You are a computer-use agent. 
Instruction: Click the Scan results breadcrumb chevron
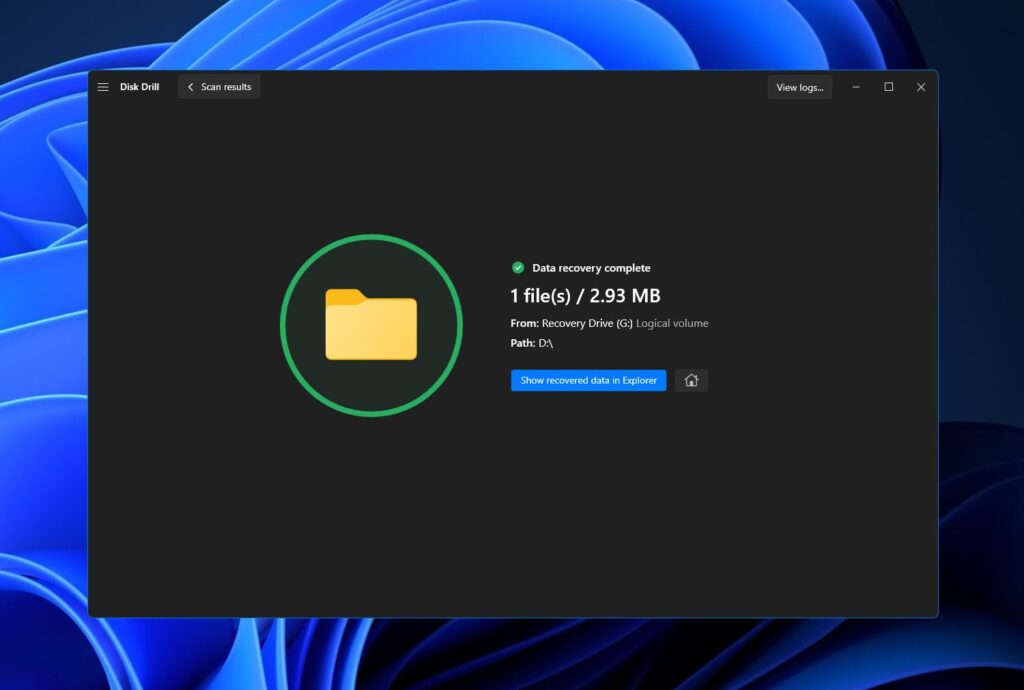coord(190,87)
